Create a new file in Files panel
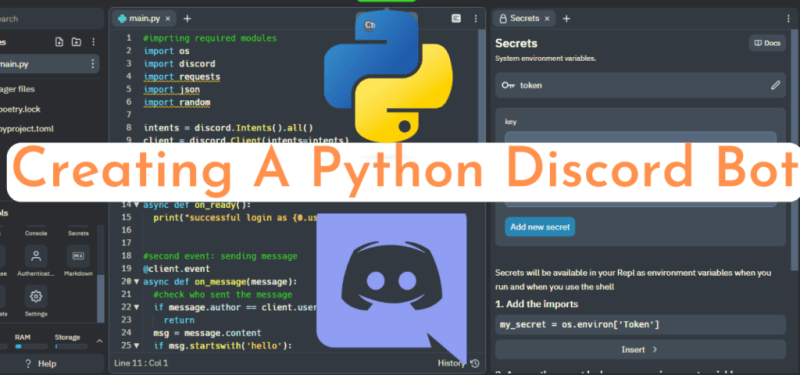Screen dimensions: 800x375 coord(59,42)
